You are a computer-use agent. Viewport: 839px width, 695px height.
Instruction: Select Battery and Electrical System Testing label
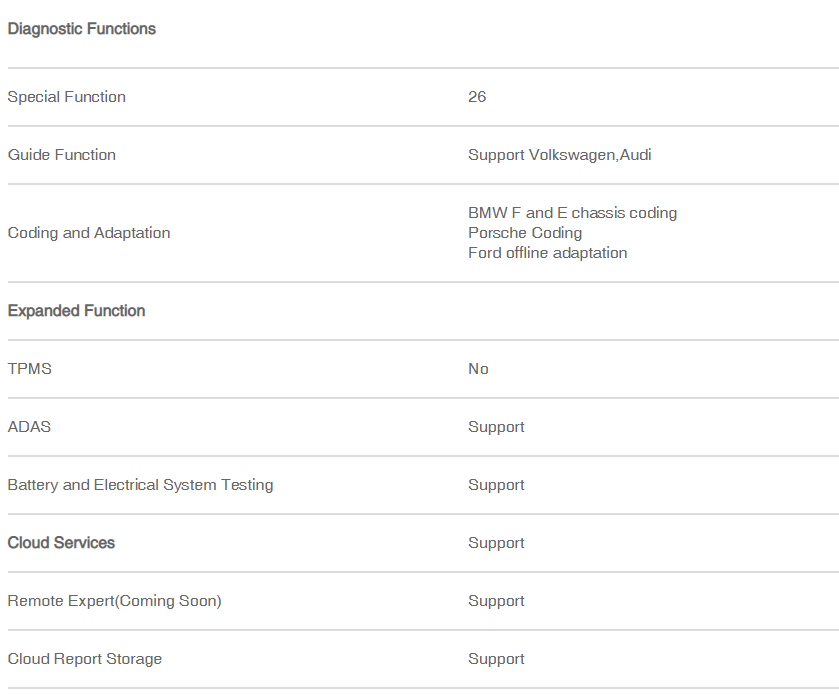(x=140, y=485)
